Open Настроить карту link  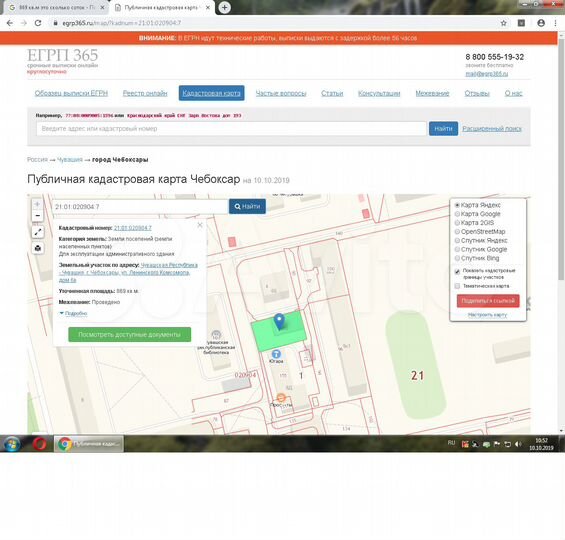click(x=487, y=315)
